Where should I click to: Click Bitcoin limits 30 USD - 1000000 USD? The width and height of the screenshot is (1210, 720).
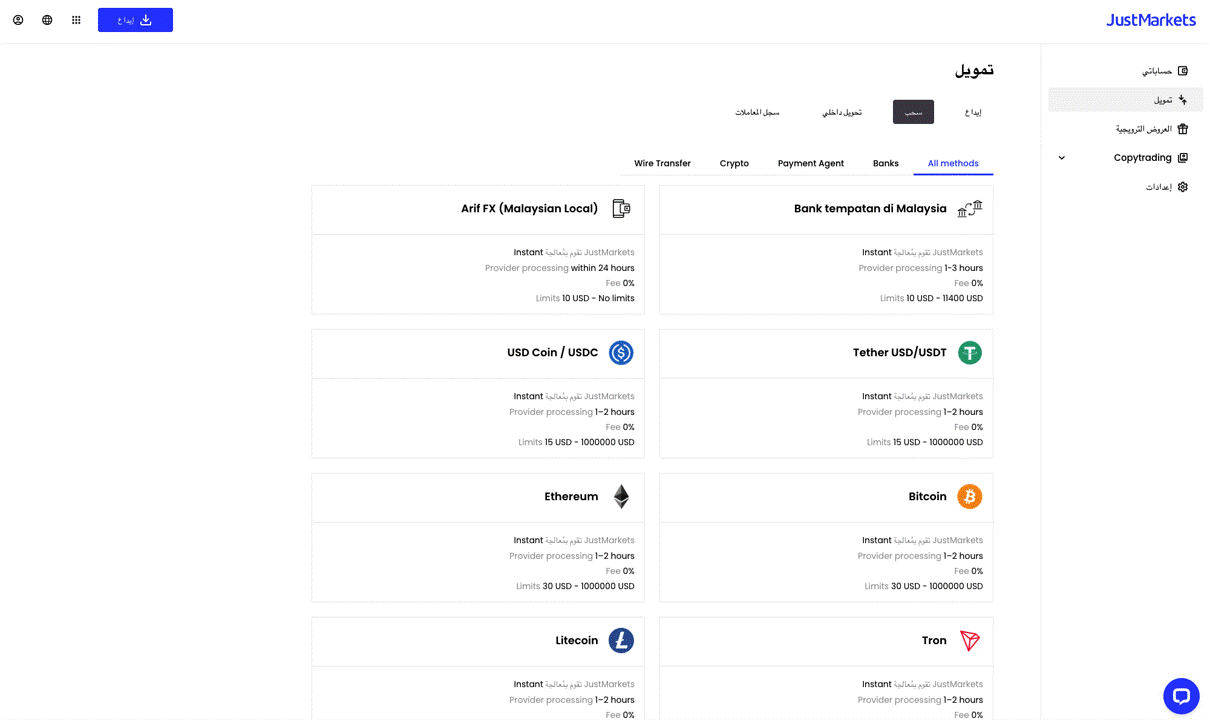point(924,586)
